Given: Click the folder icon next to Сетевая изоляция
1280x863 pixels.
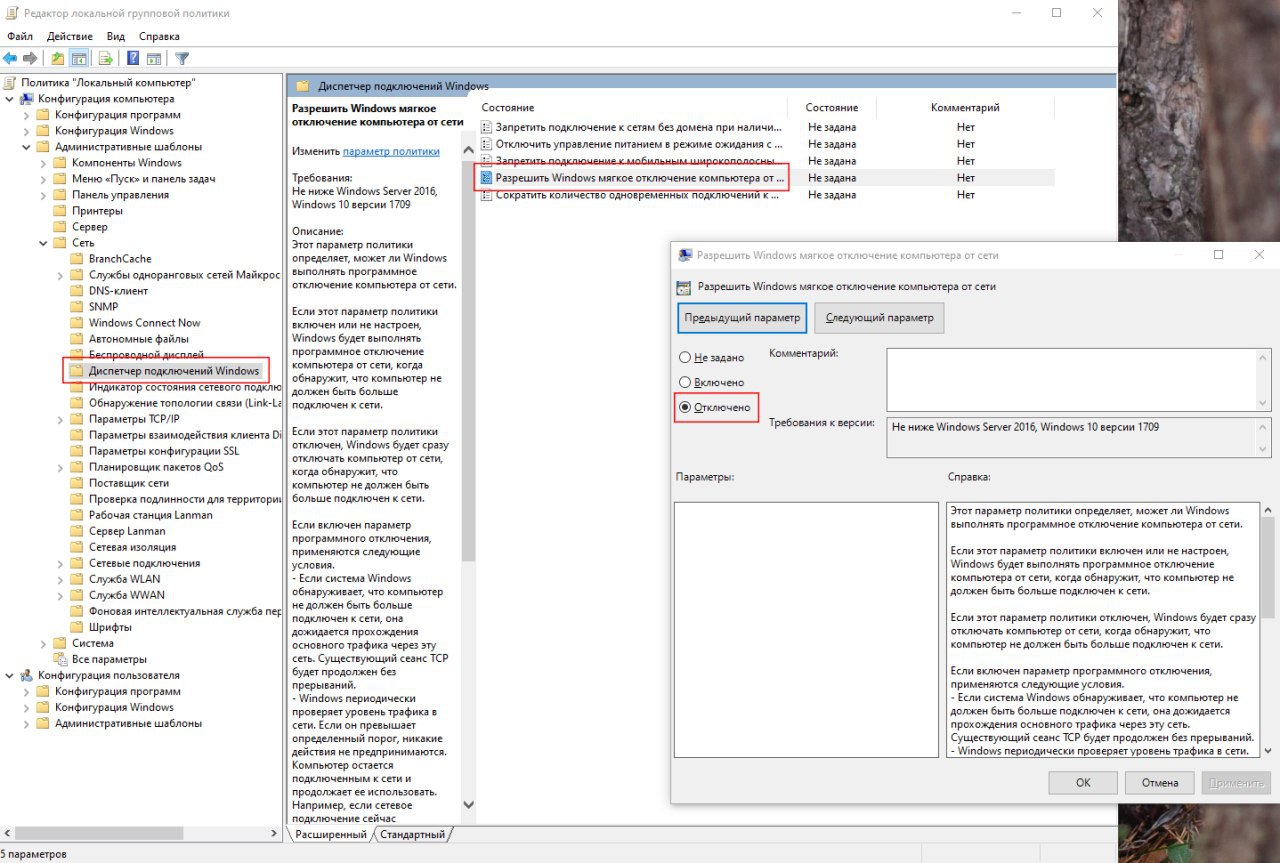Looking at the screenshot, I should [77, 547].
